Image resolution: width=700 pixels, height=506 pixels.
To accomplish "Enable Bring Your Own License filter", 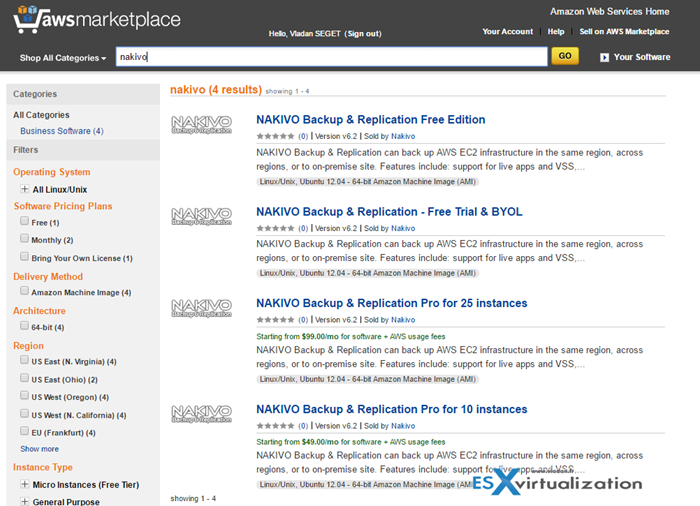I will (25, 256).
